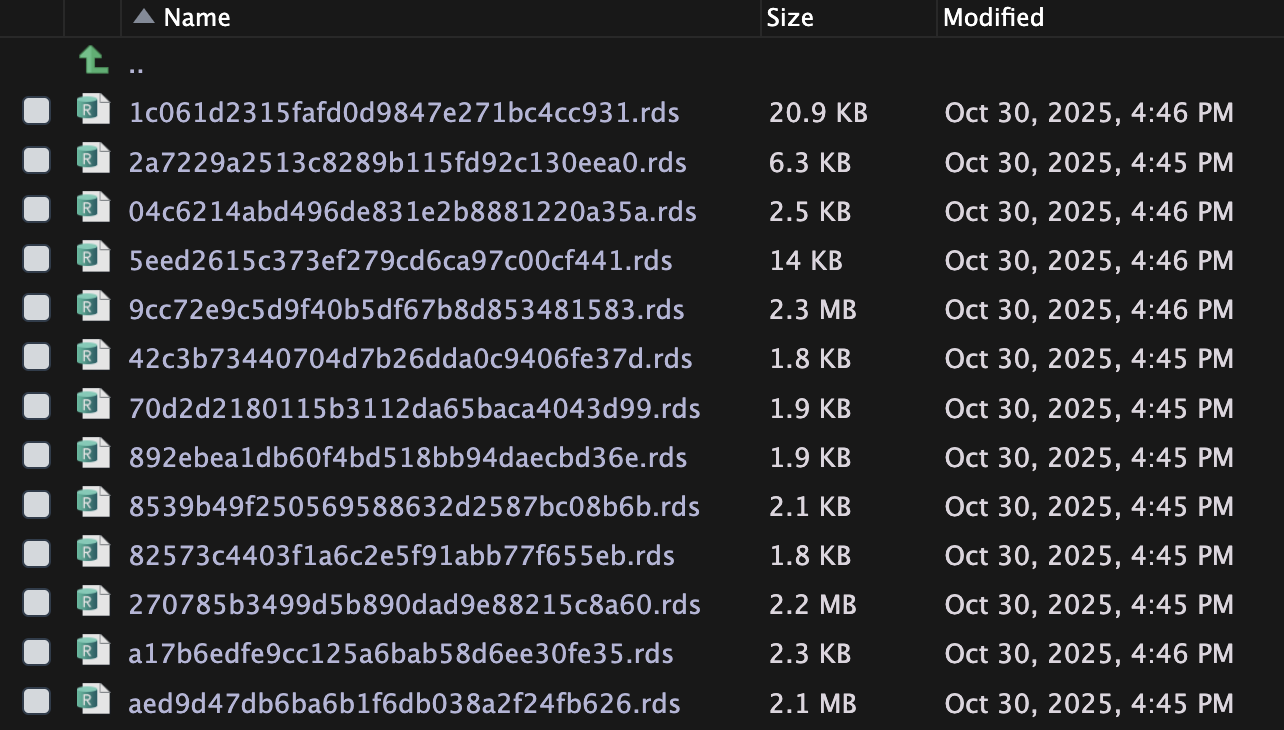
Task: Click the file icon beside aed9d47db6ba6b1f6db038a2f24fb626.rds
Action: (93, 702)
